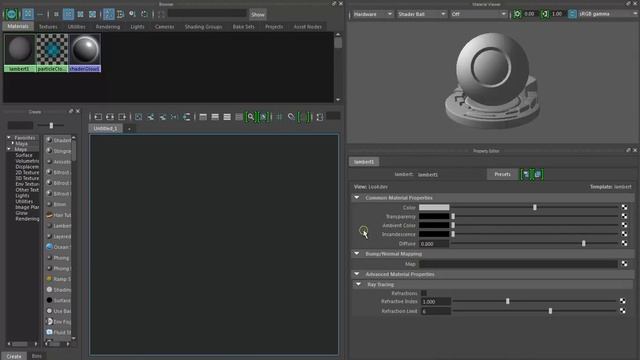Select the lambert1 property editor tab
Screen dimensions: 640x360
(364, 162)
